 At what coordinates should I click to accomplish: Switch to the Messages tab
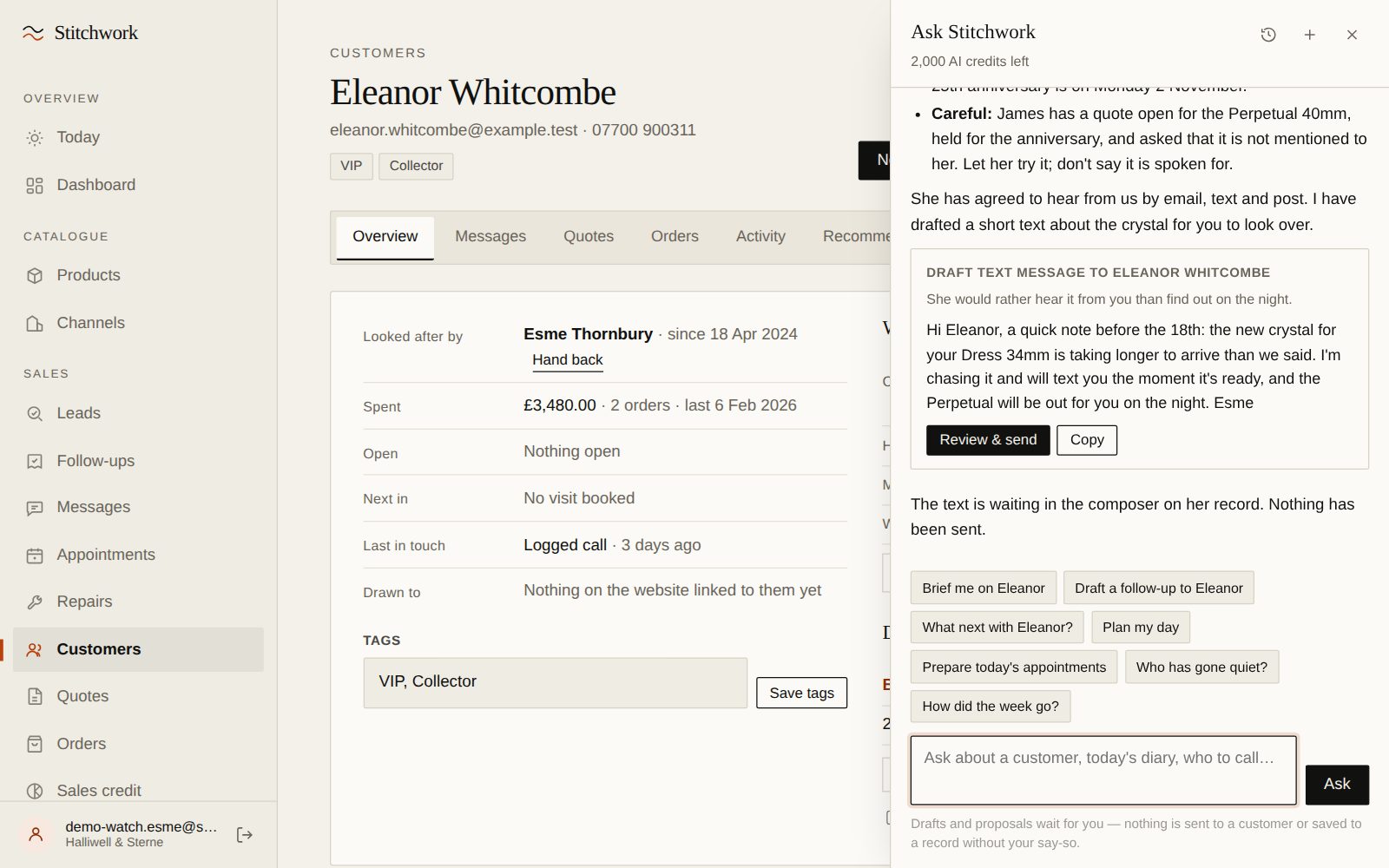[x=490, y=236]
